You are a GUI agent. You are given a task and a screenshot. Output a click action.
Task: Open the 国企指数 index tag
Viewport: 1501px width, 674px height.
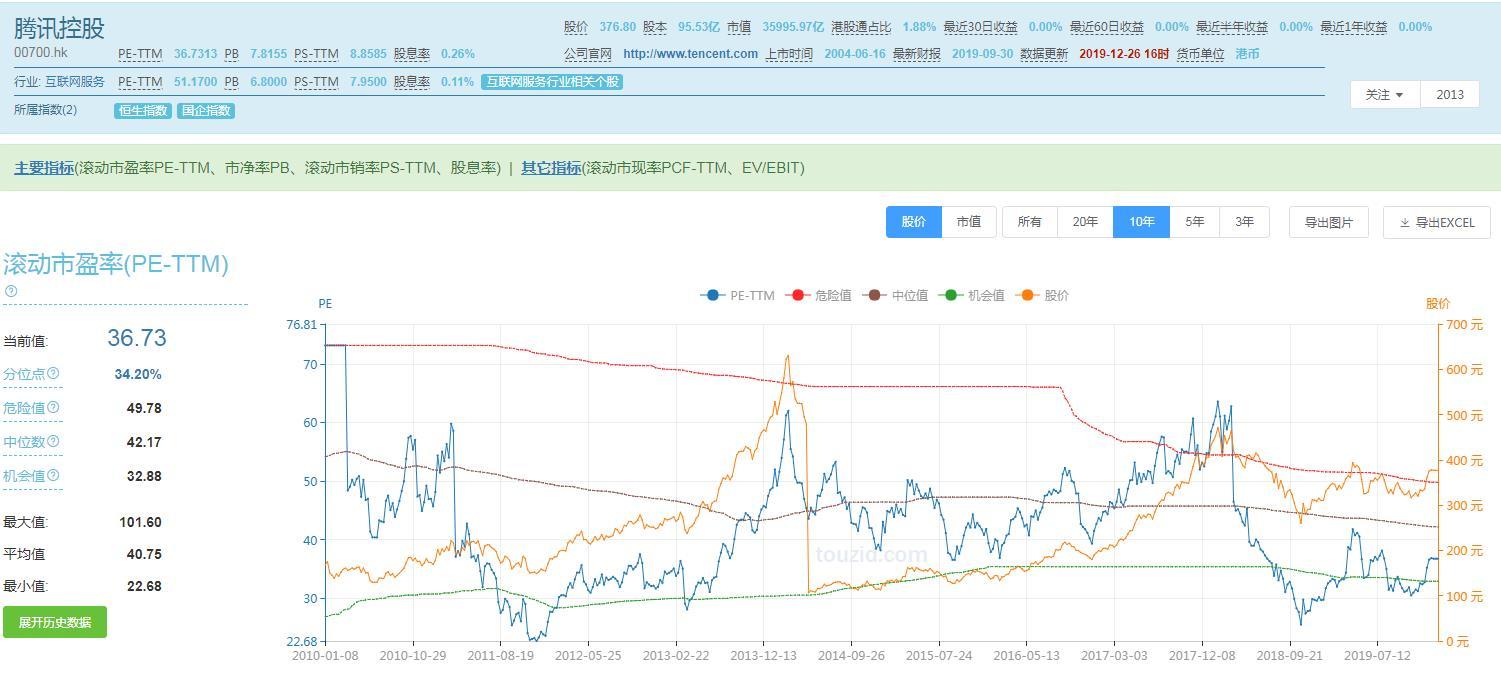click(206, 111)
